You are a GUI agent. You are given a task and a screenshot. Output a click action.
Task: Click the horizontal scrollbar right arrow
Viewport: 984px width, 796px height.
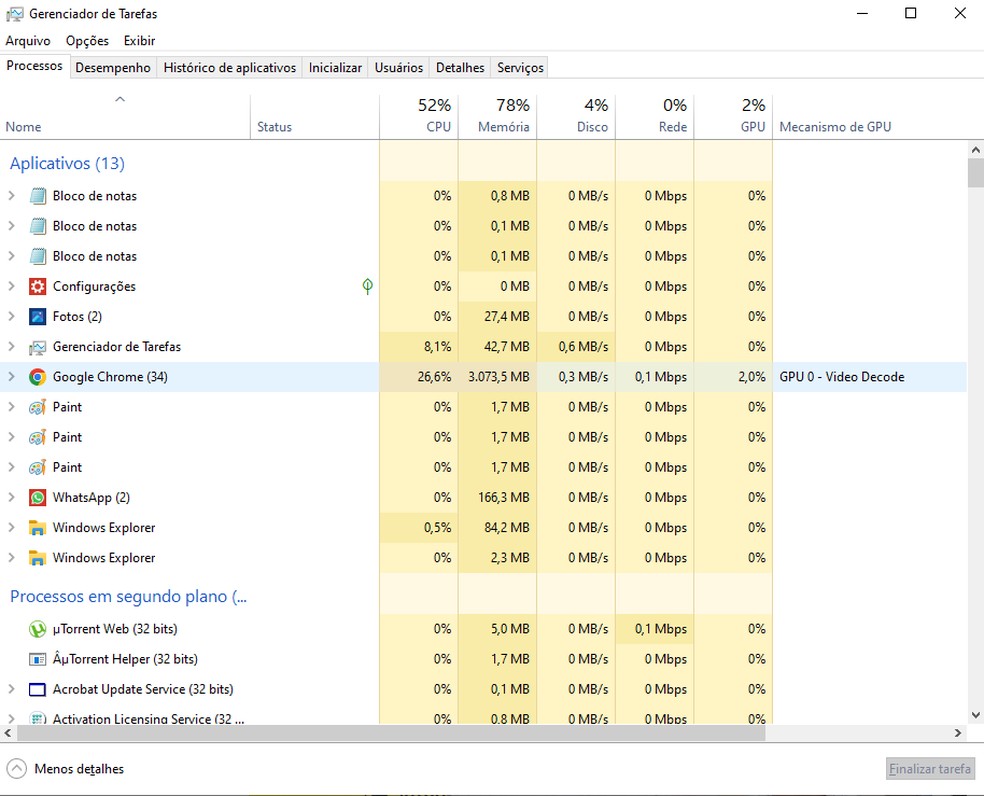point(957,733)
